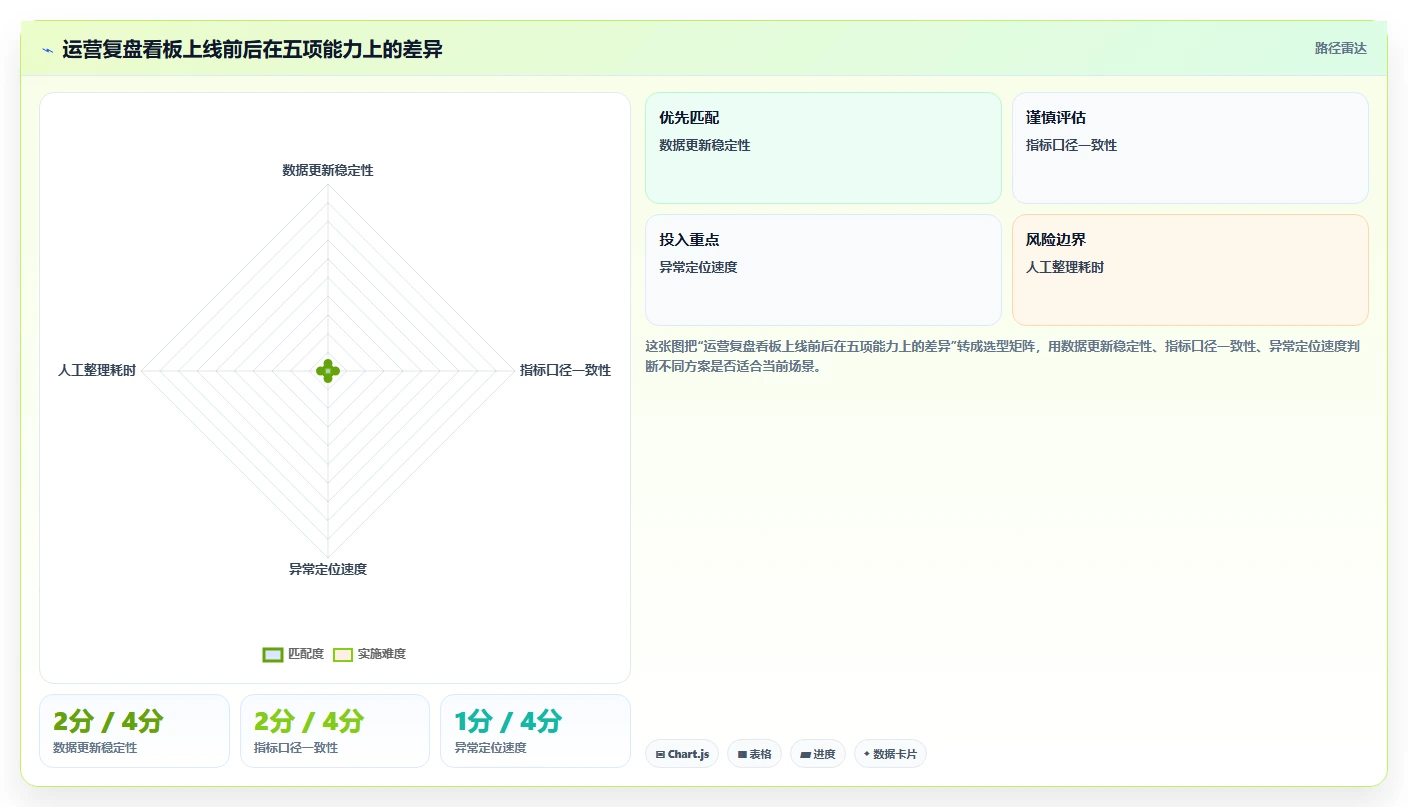Click 指标口径一致性 text in 谨慎评估 card
This screenshot has width=1408, height=807.
[1072, 146]
